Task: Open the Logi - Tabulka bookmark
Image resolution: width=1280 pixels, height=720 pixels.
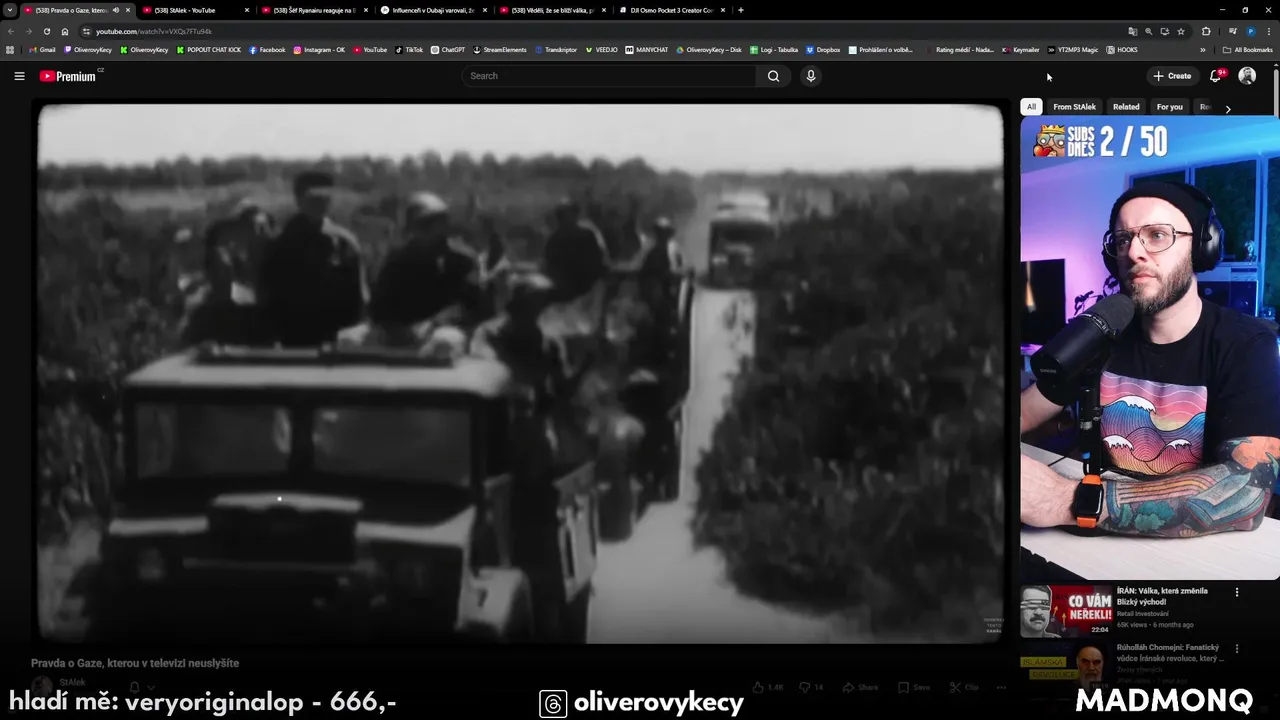Action: click(x=774, y=49)
